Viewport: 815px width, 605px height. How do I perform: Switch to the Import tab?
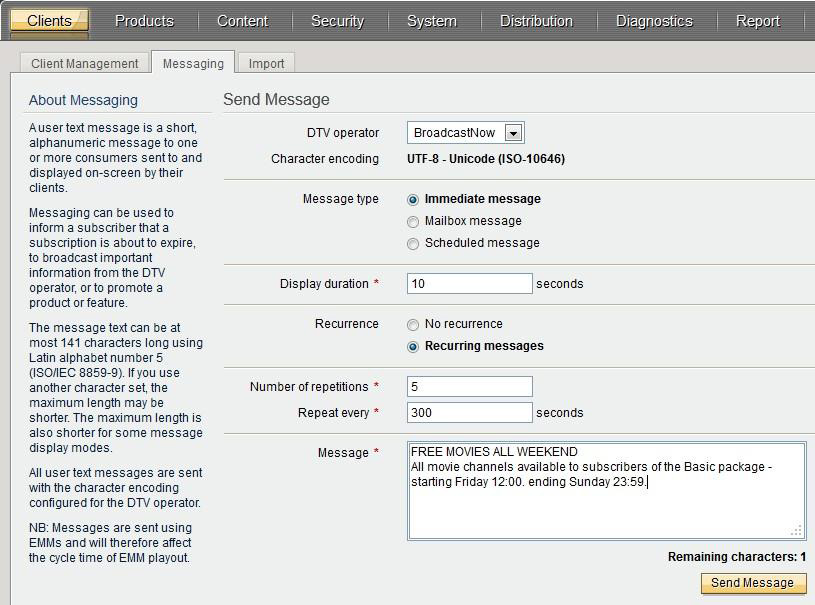(266, 64)
